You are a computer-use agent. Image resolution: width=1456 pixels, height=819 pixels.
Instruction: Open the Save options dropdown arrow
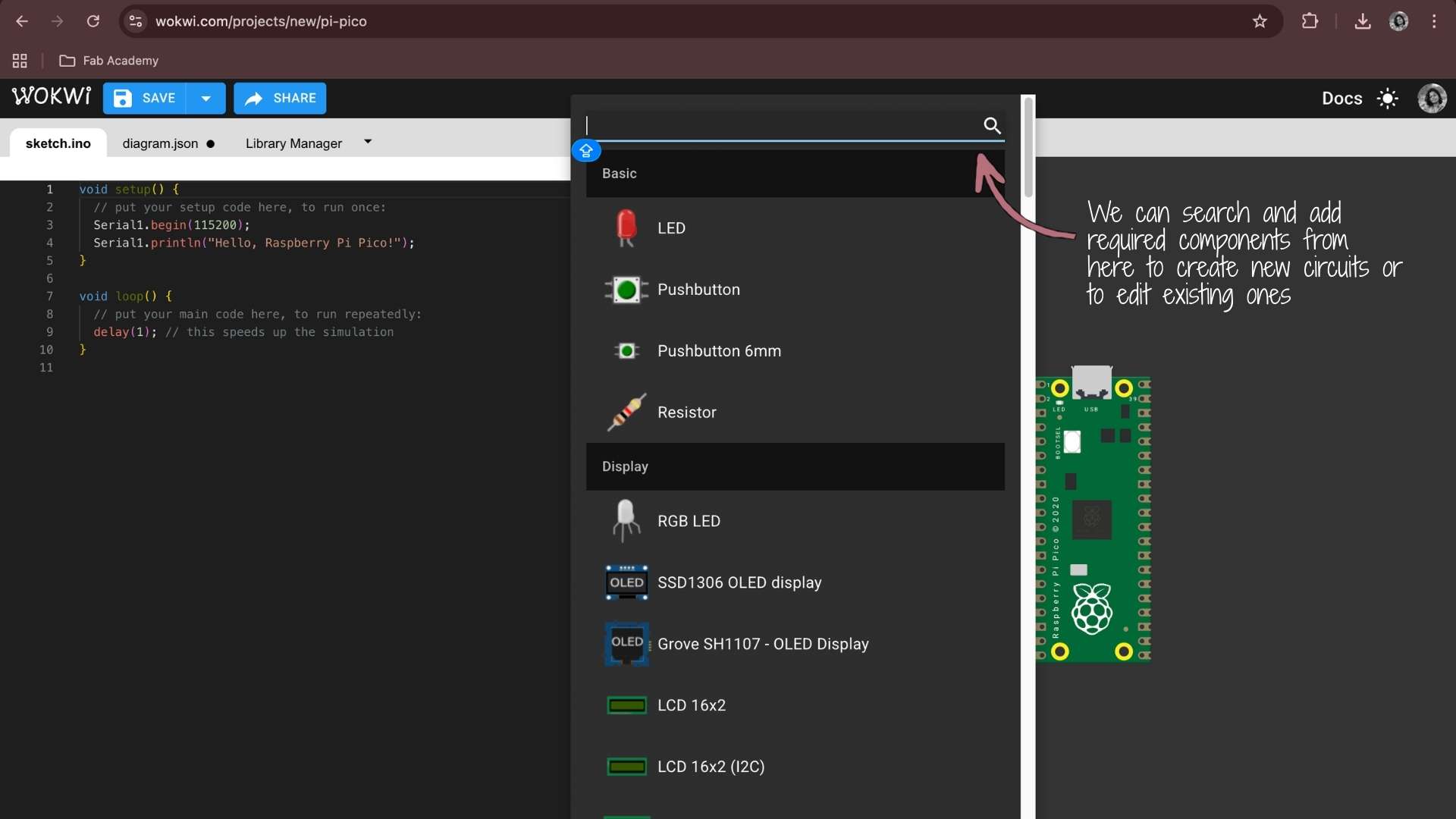point(206,99)
